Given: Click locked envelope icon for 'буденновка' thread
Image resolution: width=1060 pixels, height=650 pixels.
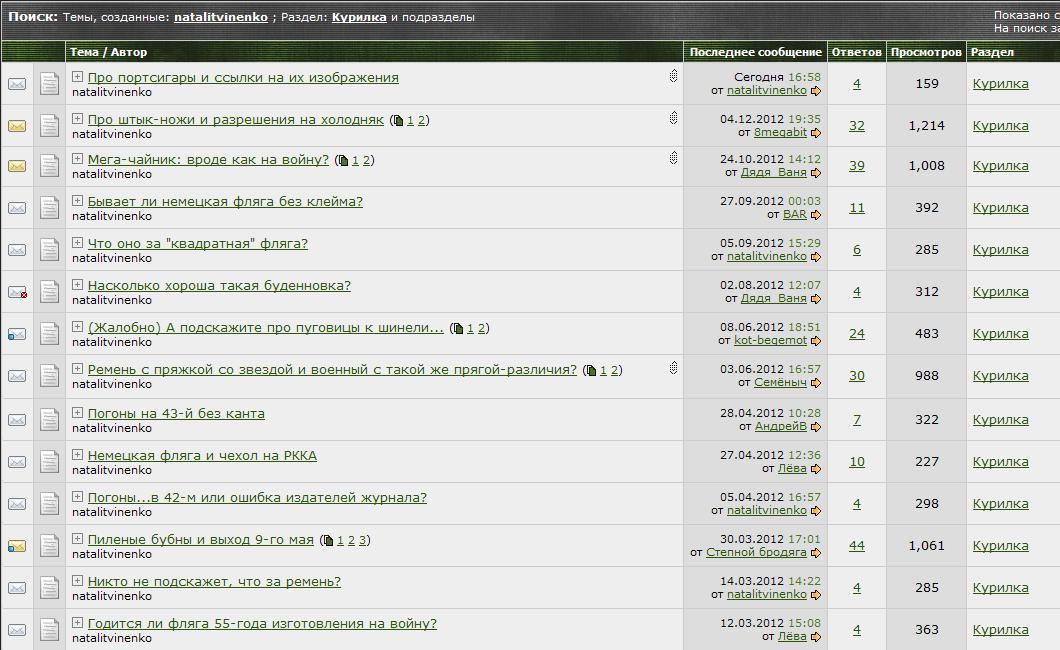Looking at the screenshot, I should [x=17, y=292].
